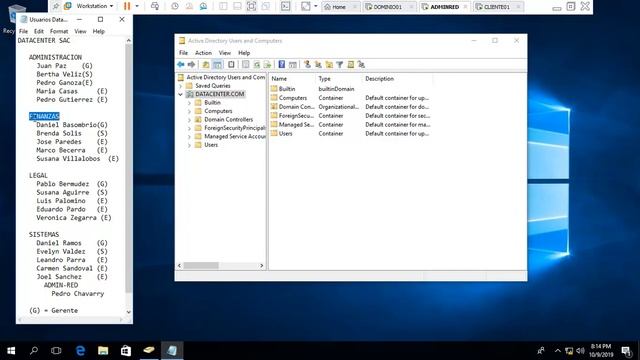
Task: Open the dropdown arrow beside Pause button
Action: [x=137, y=6]
